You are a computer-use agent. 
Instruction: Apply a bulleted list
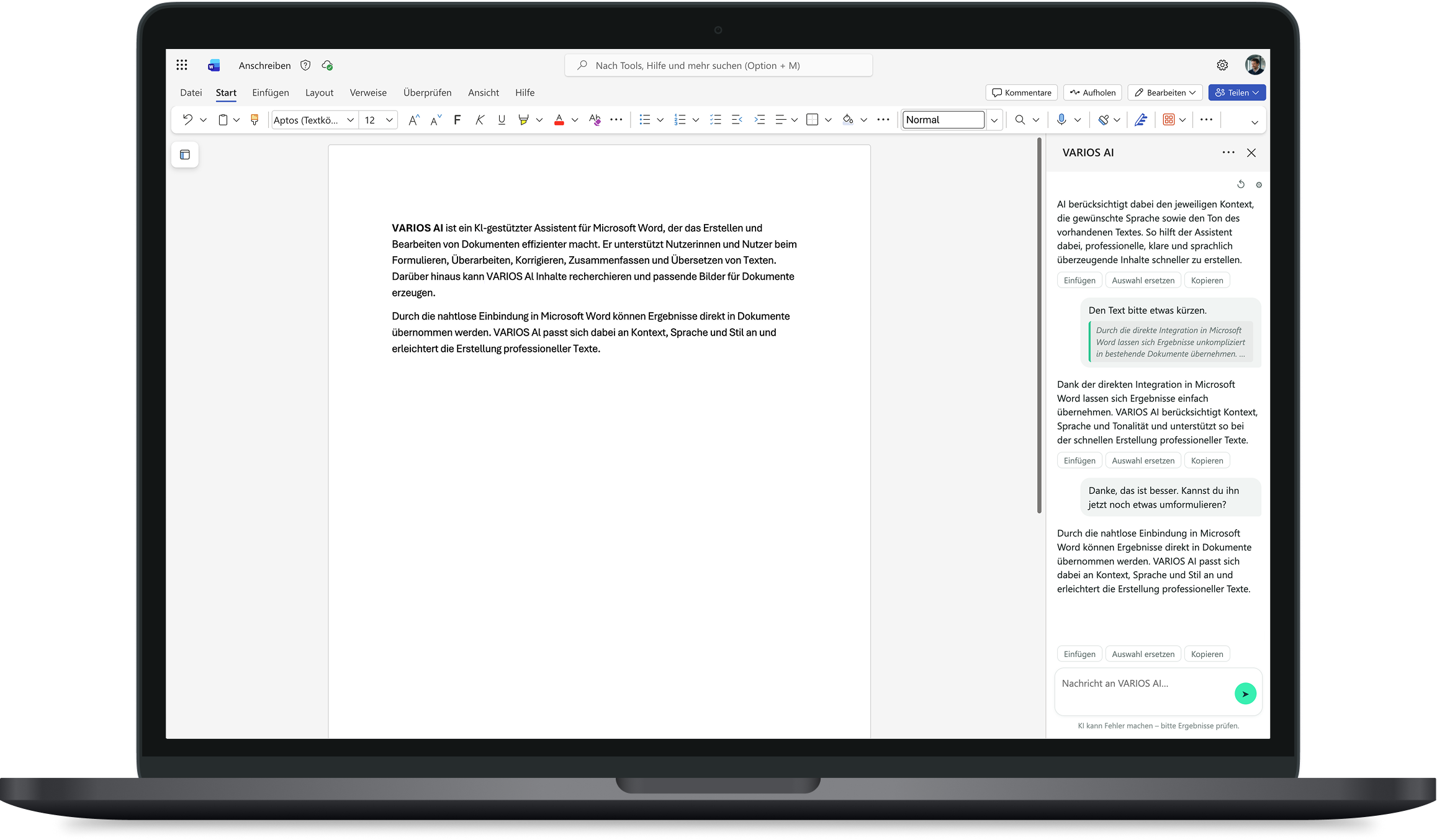[x=645, y=120]
